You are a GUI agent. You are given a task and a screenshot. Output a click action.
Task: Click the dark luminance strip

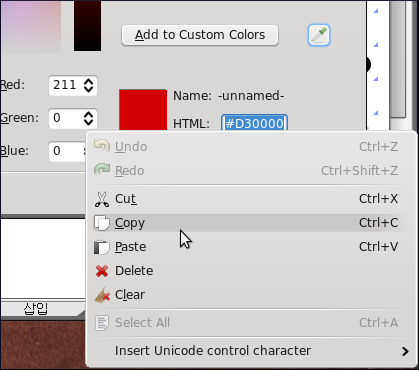point(87,26)
